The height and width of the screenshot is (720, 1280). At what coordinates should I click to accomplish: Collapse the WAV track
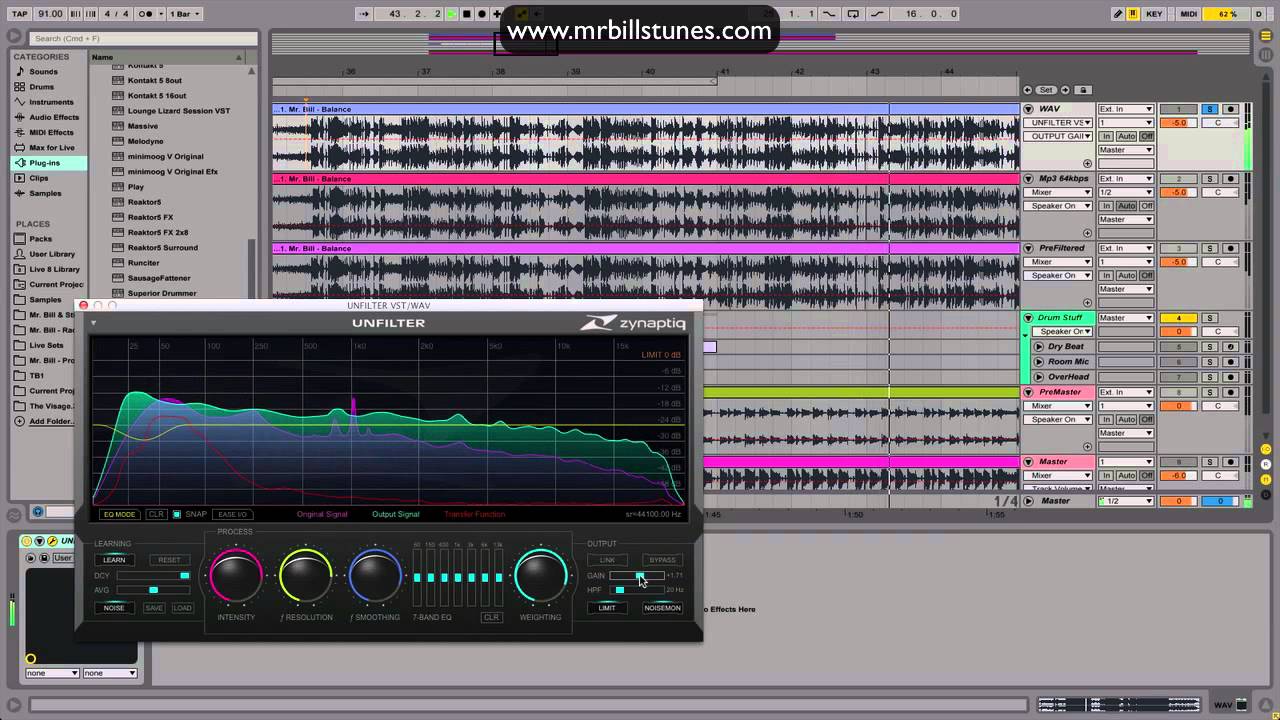coord(1028,109)
